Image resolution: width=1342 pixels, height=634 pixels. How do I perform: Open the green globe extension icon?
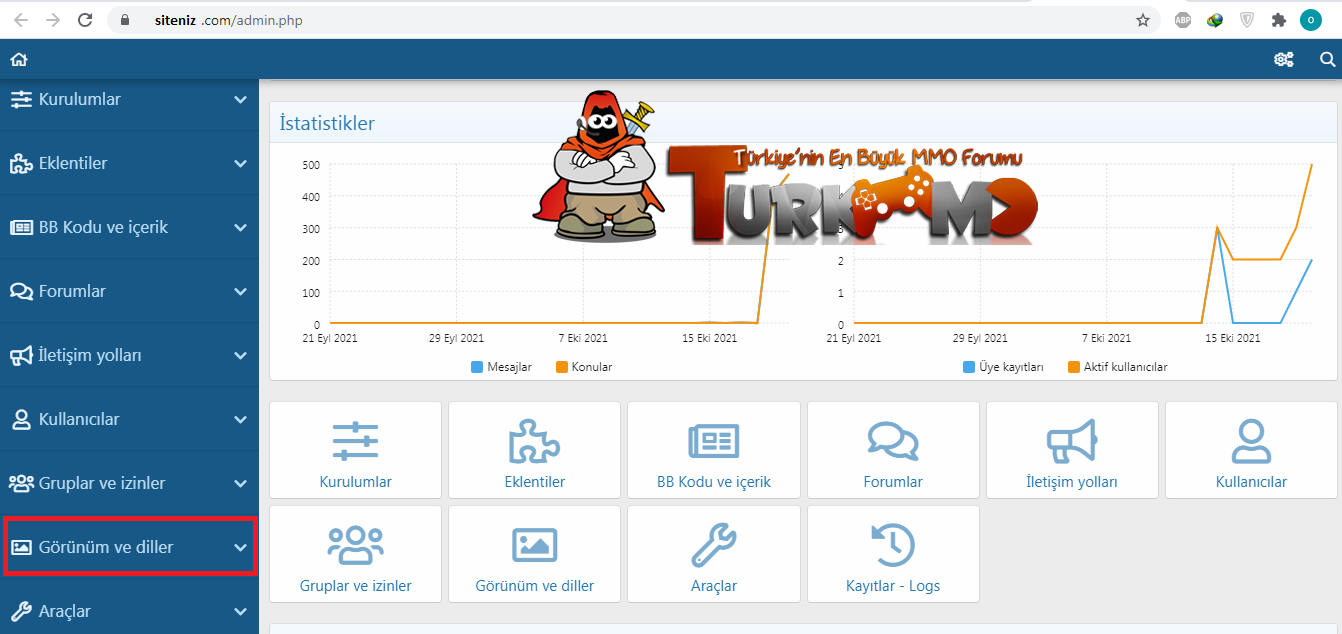[x=1215, y=20]
